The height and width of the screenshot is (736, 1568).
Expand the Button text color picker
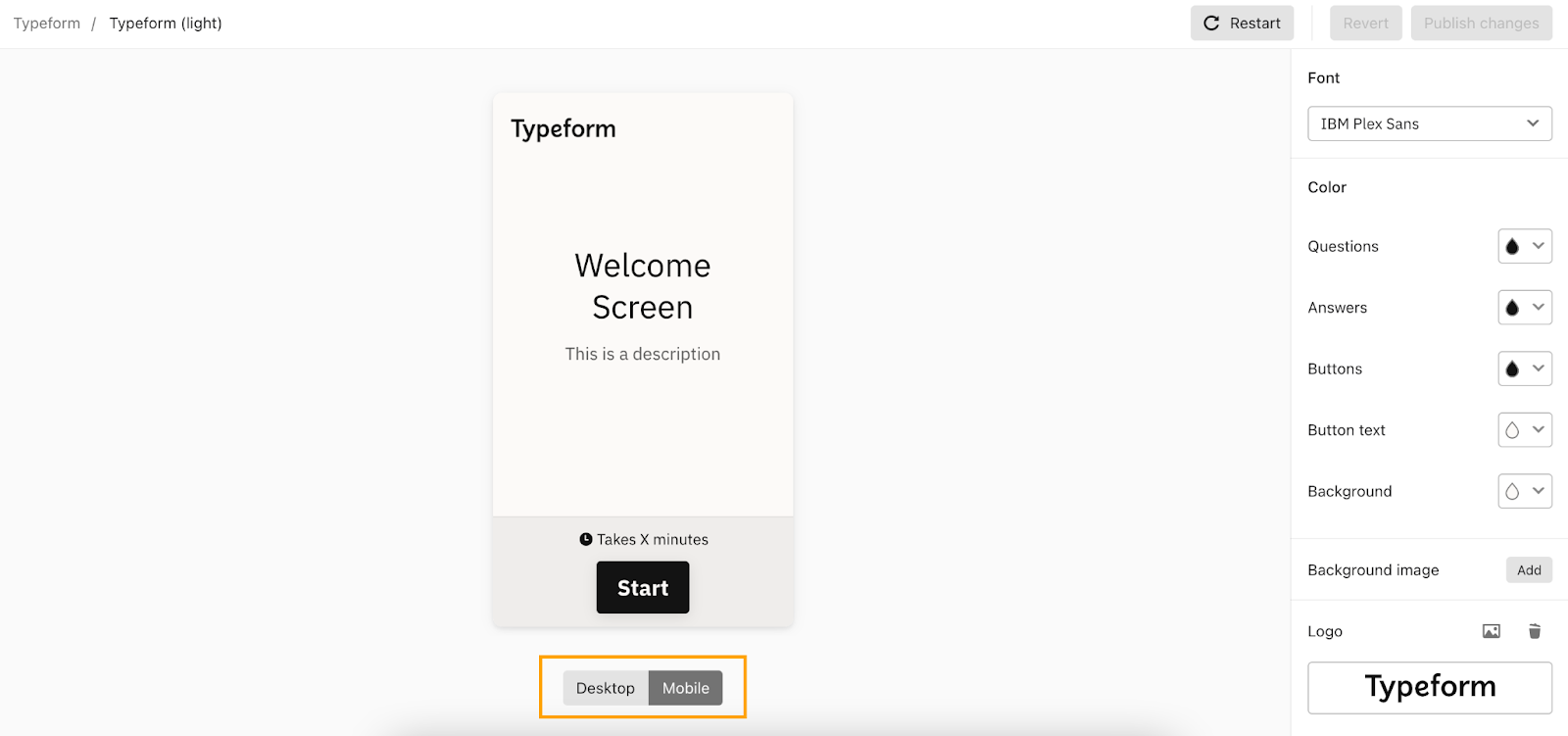(1525, 430)
